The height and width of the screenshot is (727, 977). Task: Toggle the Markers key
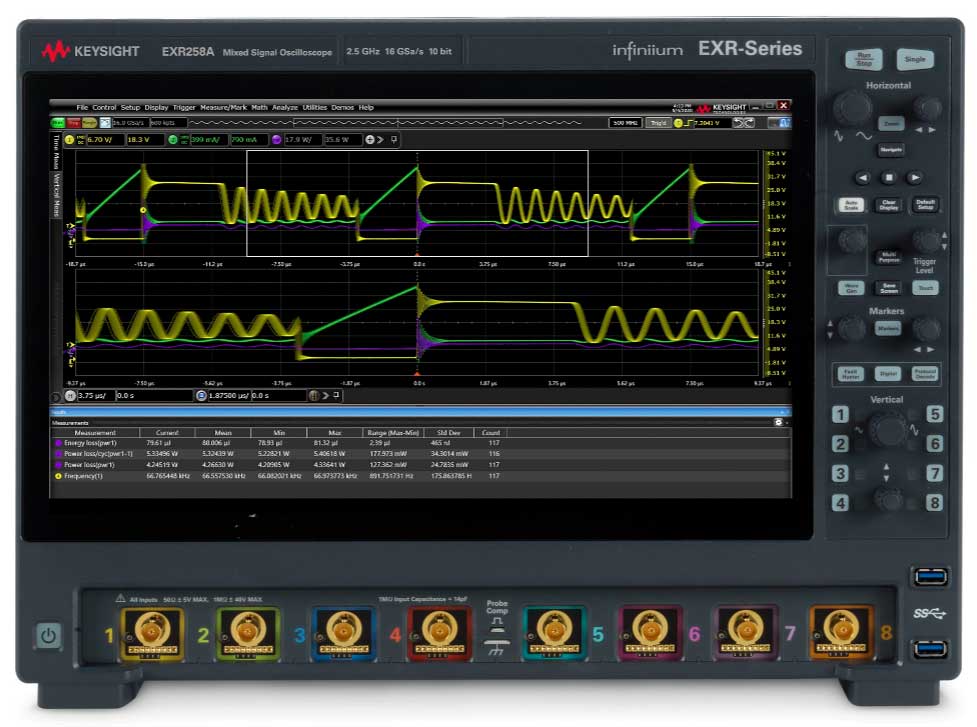[x=888, y=328]
